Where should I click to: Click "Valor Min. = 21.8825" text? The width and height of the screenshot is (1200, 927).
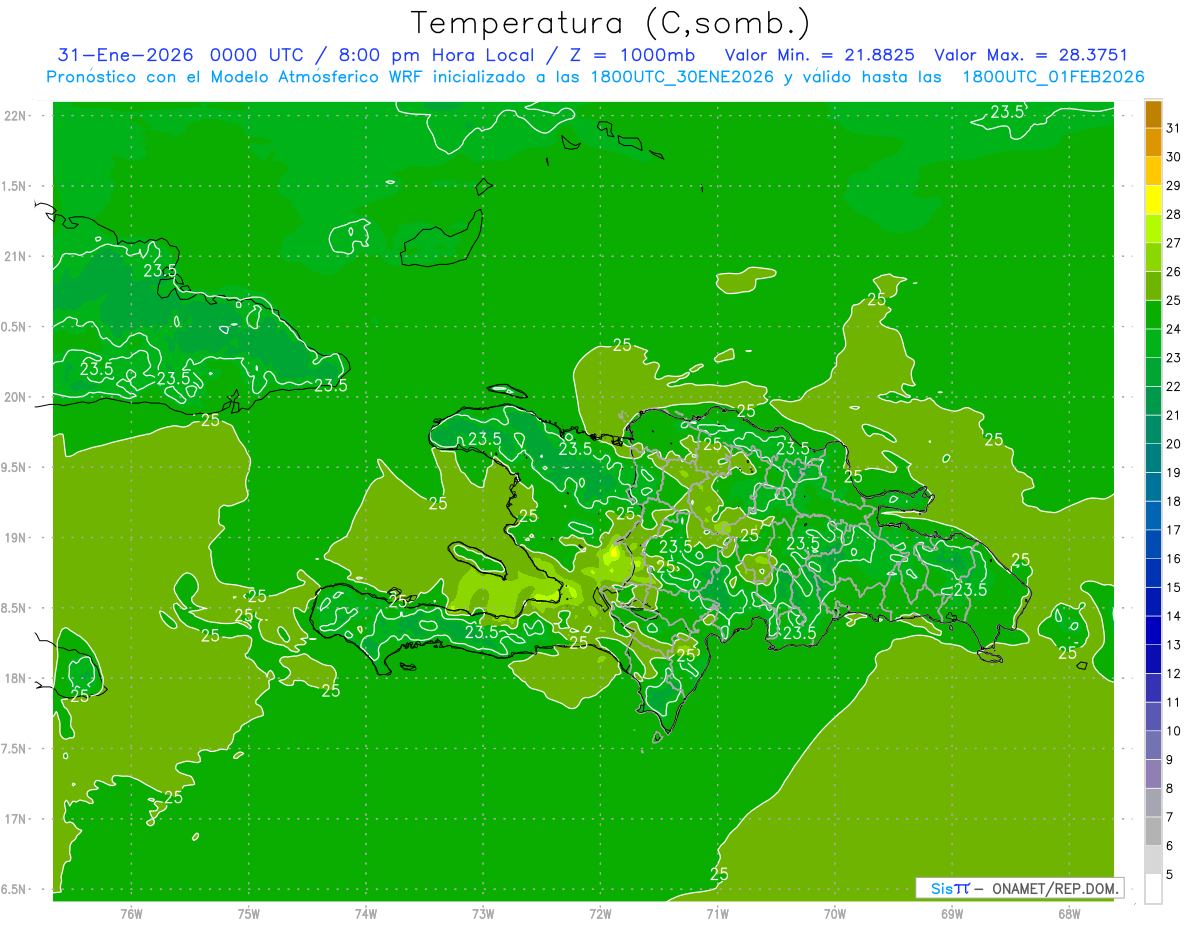pos(820,55)
